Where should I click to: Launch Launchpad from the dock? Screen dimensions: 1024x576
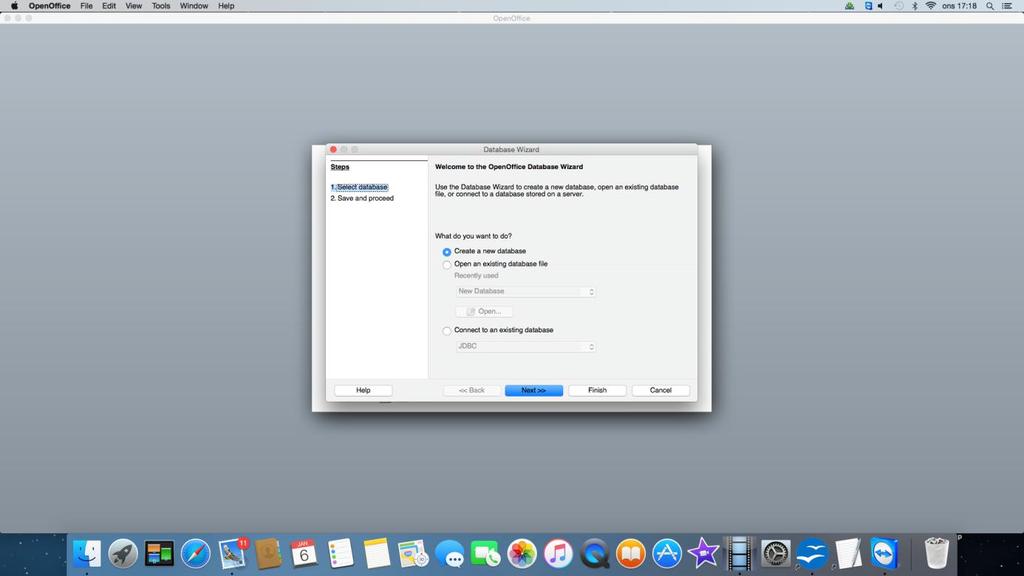pos(123,554)
